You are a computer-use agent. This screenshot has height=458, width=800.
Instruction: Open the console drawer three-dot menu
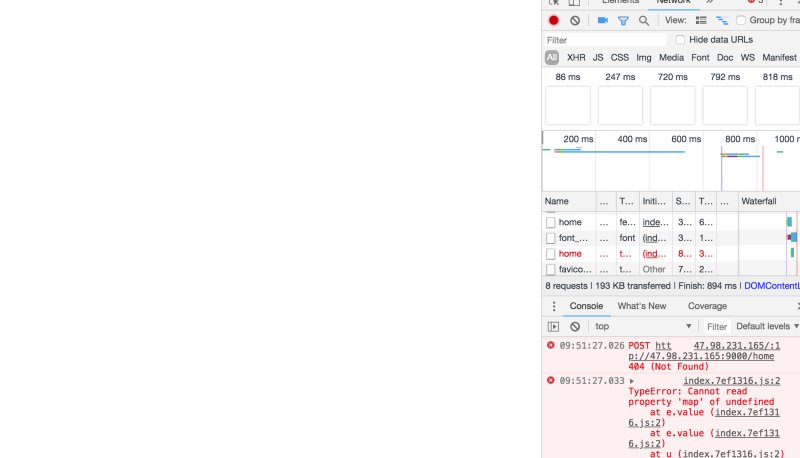554,306
